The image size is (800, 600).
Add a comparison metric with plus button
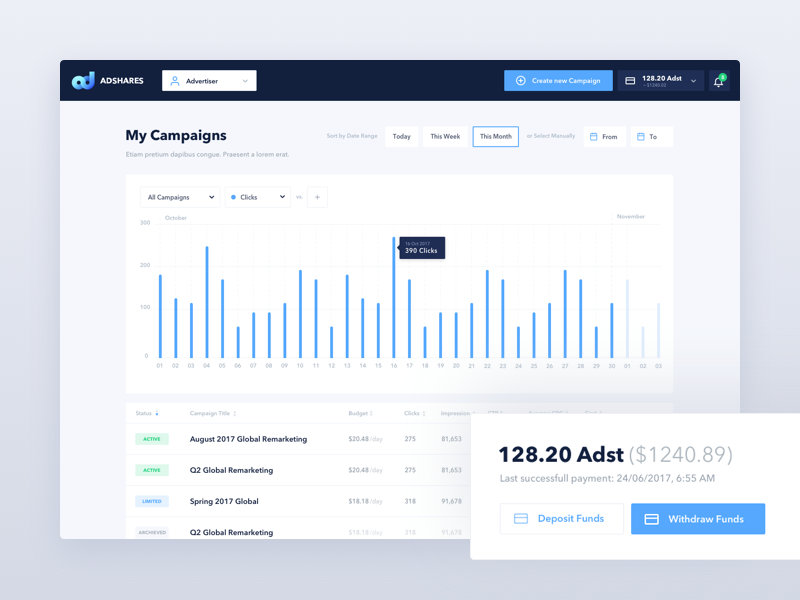click(317, 198)
